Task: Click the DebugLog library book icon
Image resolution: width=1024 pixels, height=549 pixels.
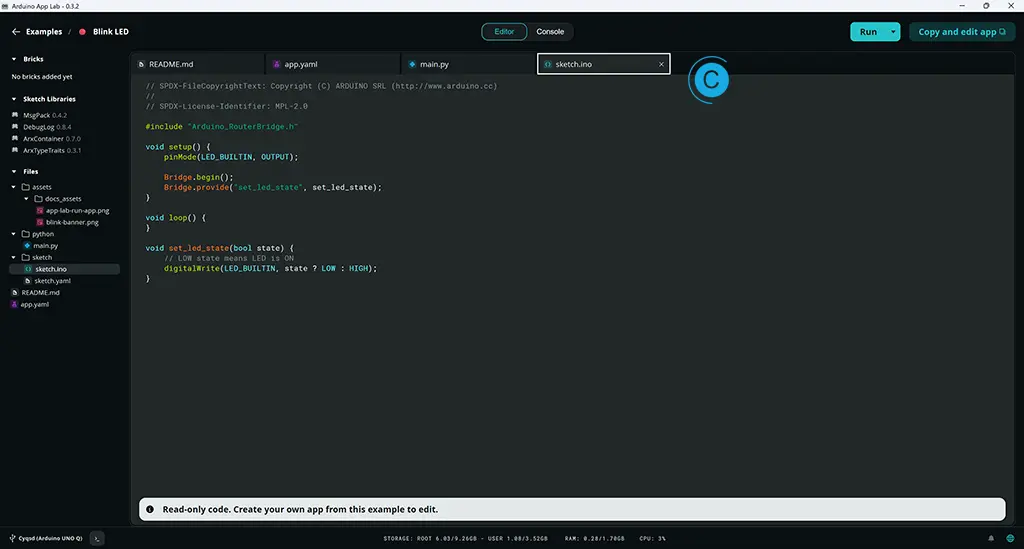Action: 15,127
